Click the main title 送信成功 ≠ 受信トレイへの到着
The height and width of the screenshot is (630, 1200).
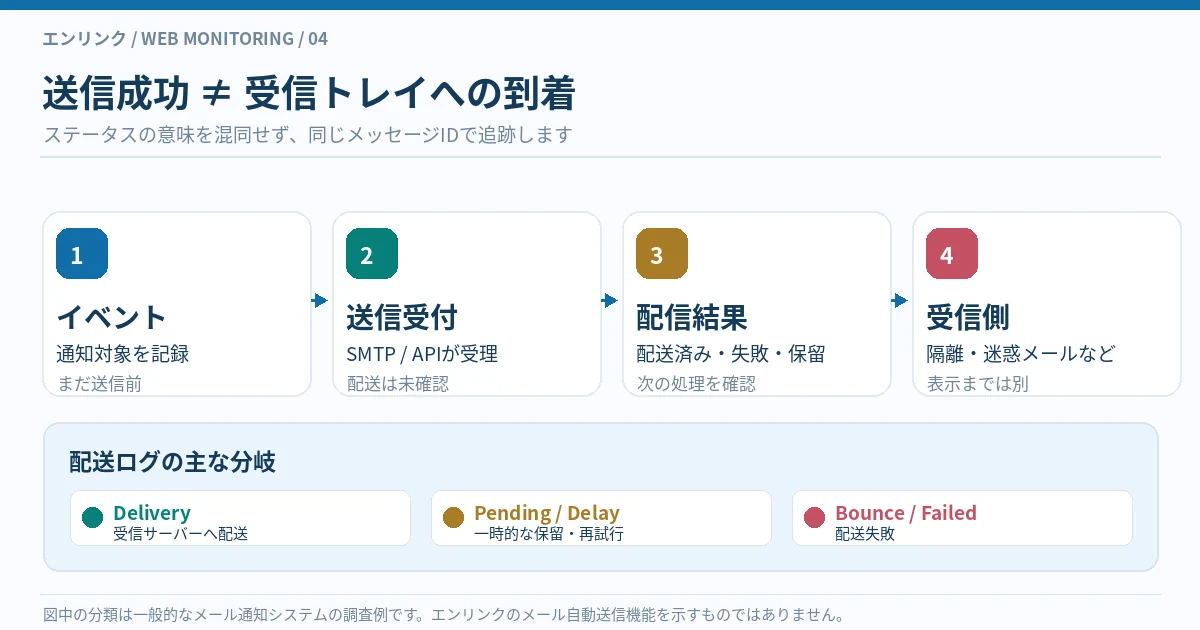309,93
